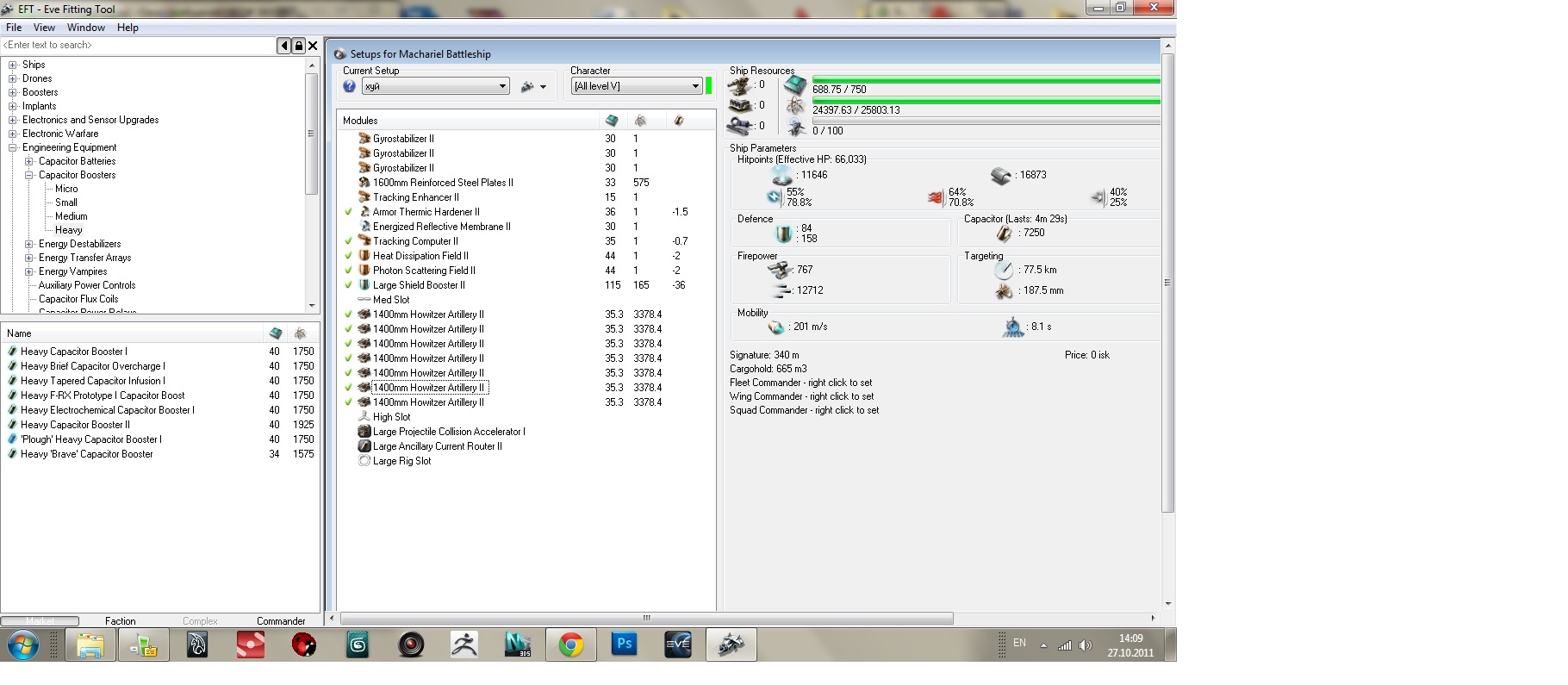
Task: Click the capacitor icon showing 7250
Action: tap(1004, 234)
